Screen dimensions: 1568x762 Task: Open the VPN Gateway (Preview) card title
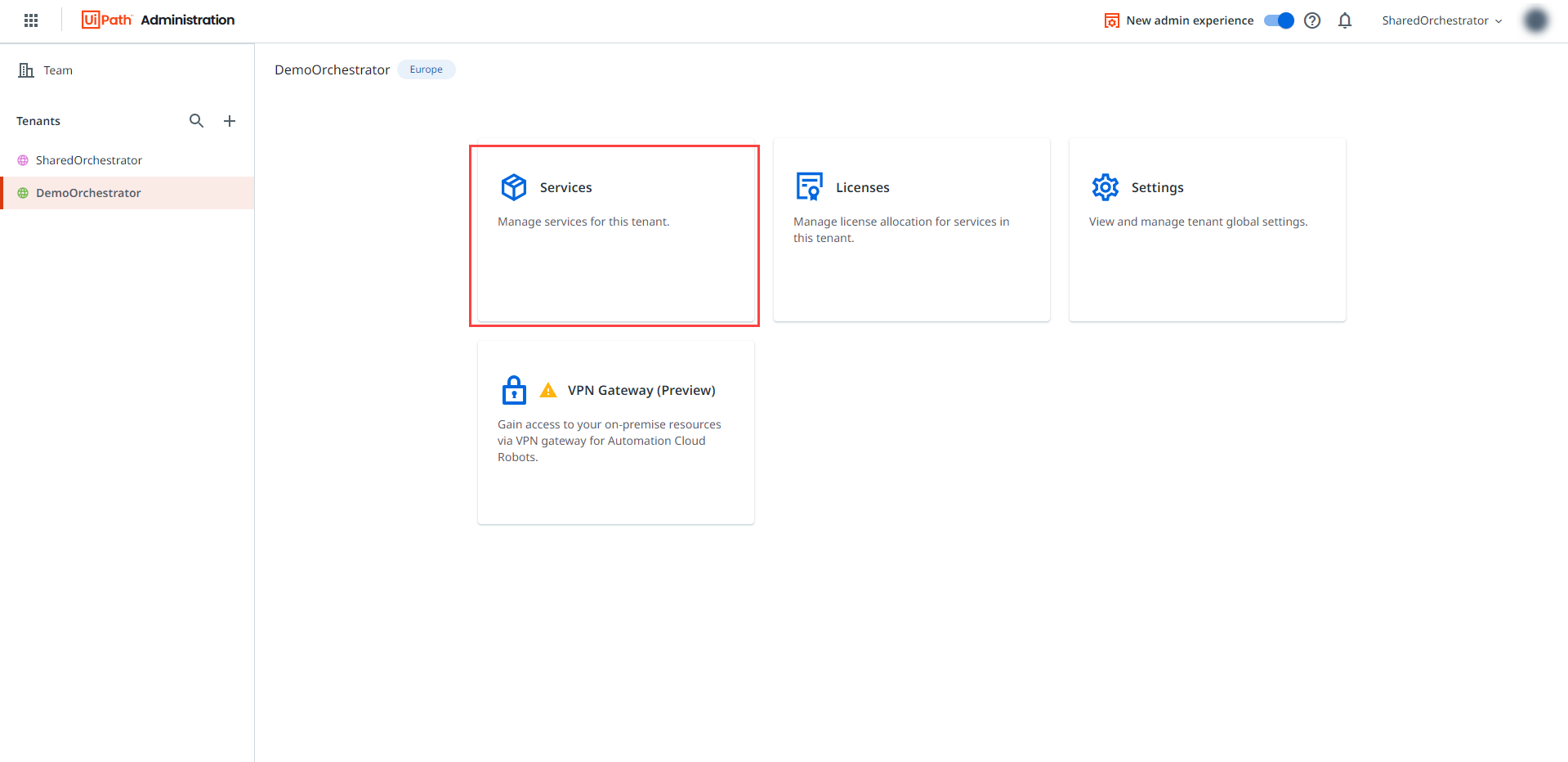pyautogui.click(x=641, y=390)
